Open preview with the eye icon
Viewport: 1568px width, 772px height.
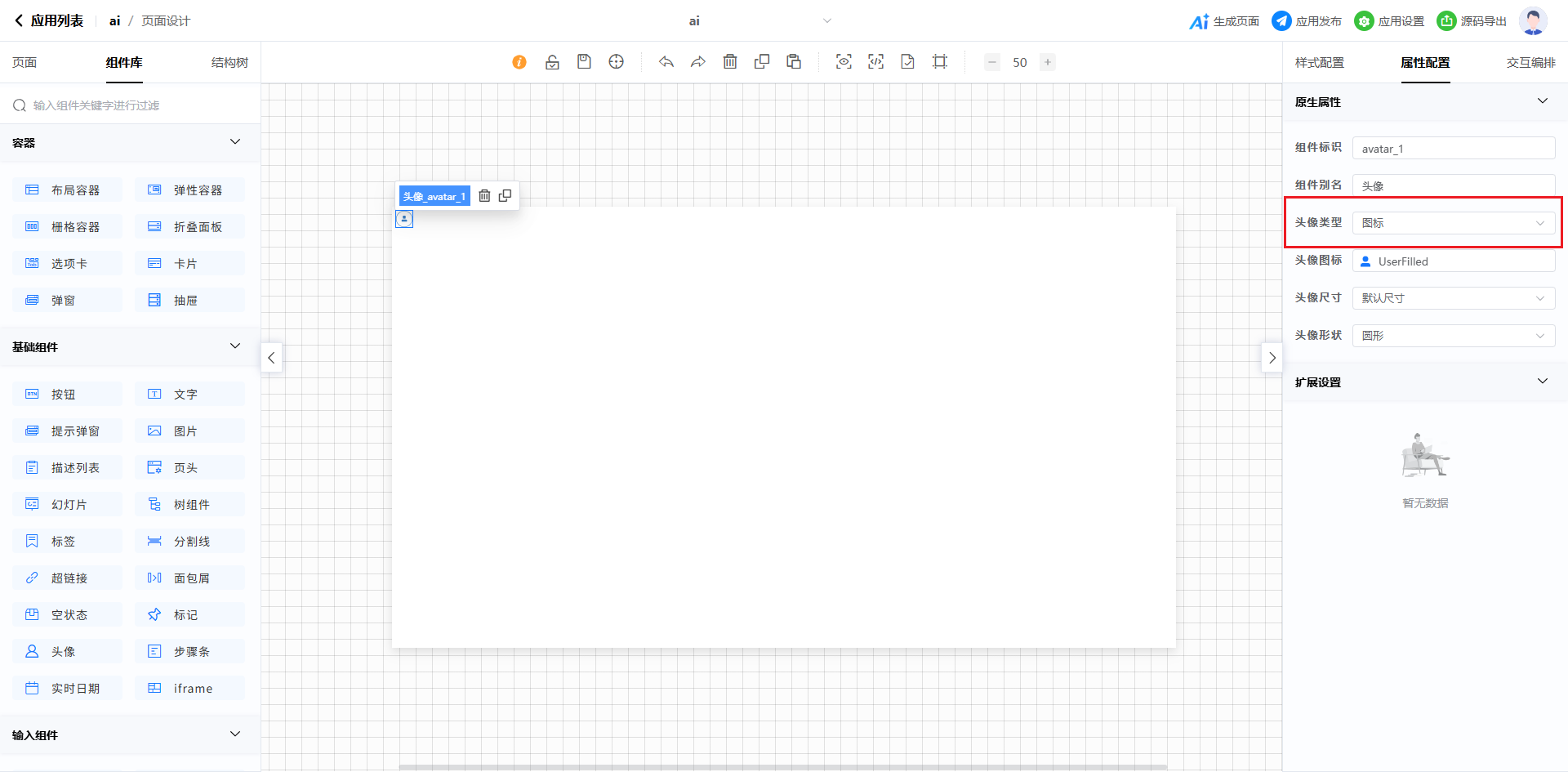click(x=844, y=62)
